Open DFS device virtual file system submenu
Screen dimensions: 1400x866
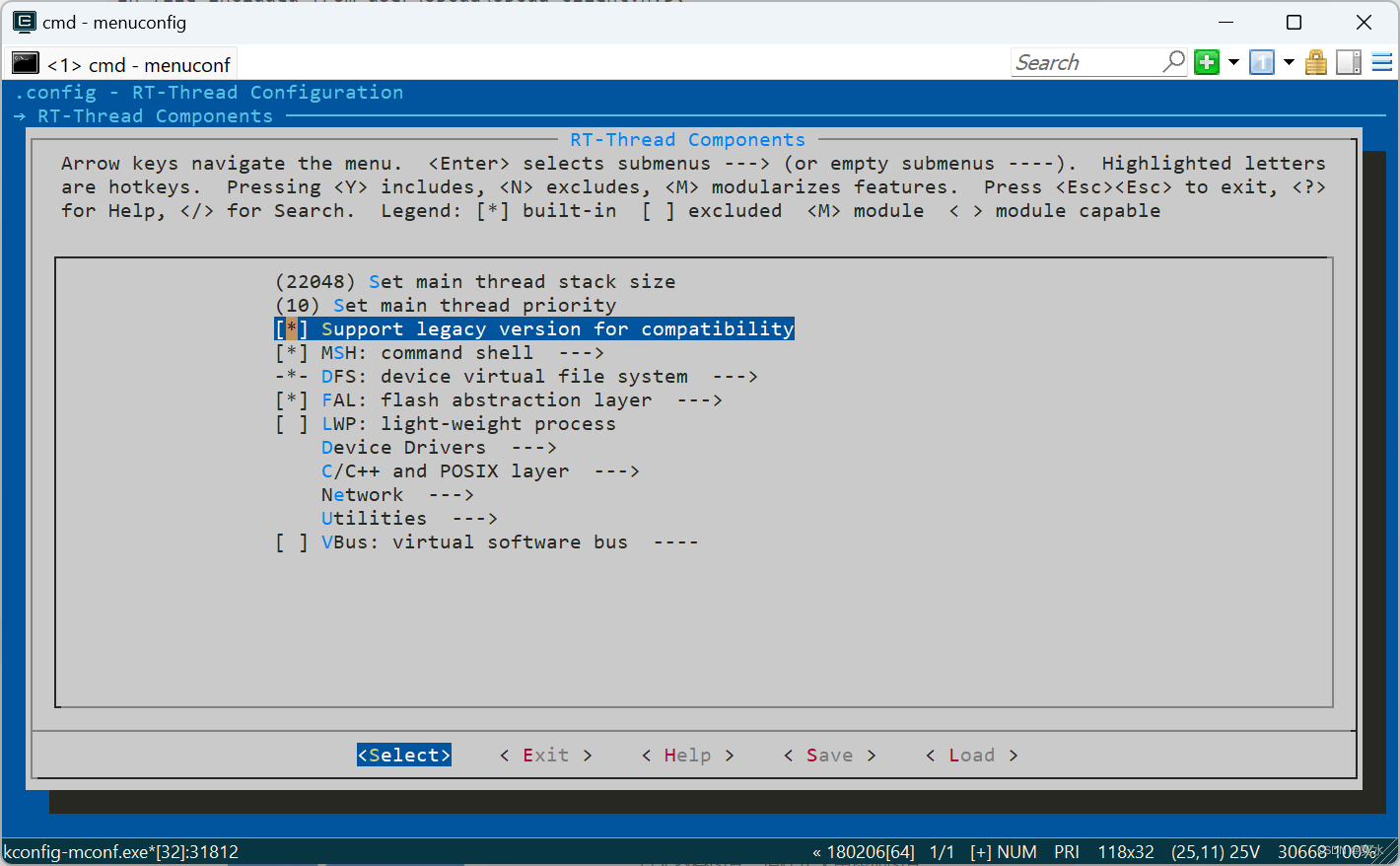point(539,376)
